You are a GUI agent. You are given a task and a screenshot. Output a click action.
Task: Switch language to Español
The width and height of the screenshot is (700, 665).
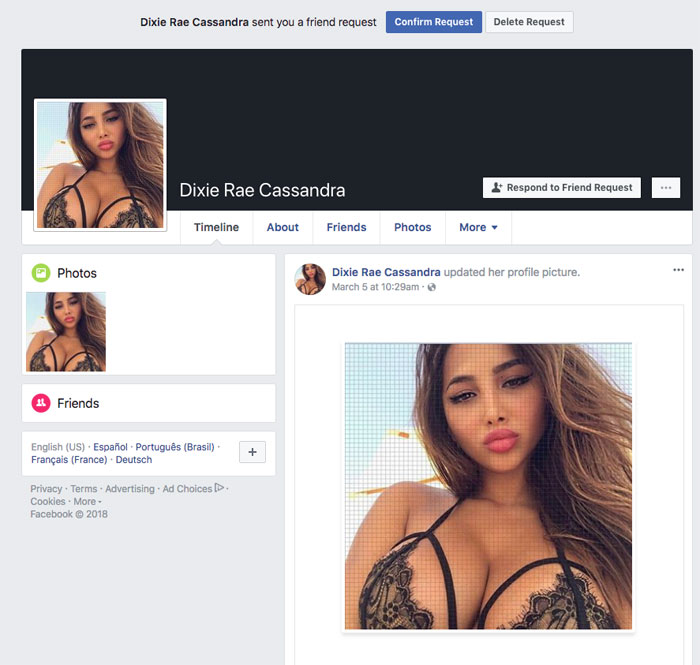(x=110, y=447)
